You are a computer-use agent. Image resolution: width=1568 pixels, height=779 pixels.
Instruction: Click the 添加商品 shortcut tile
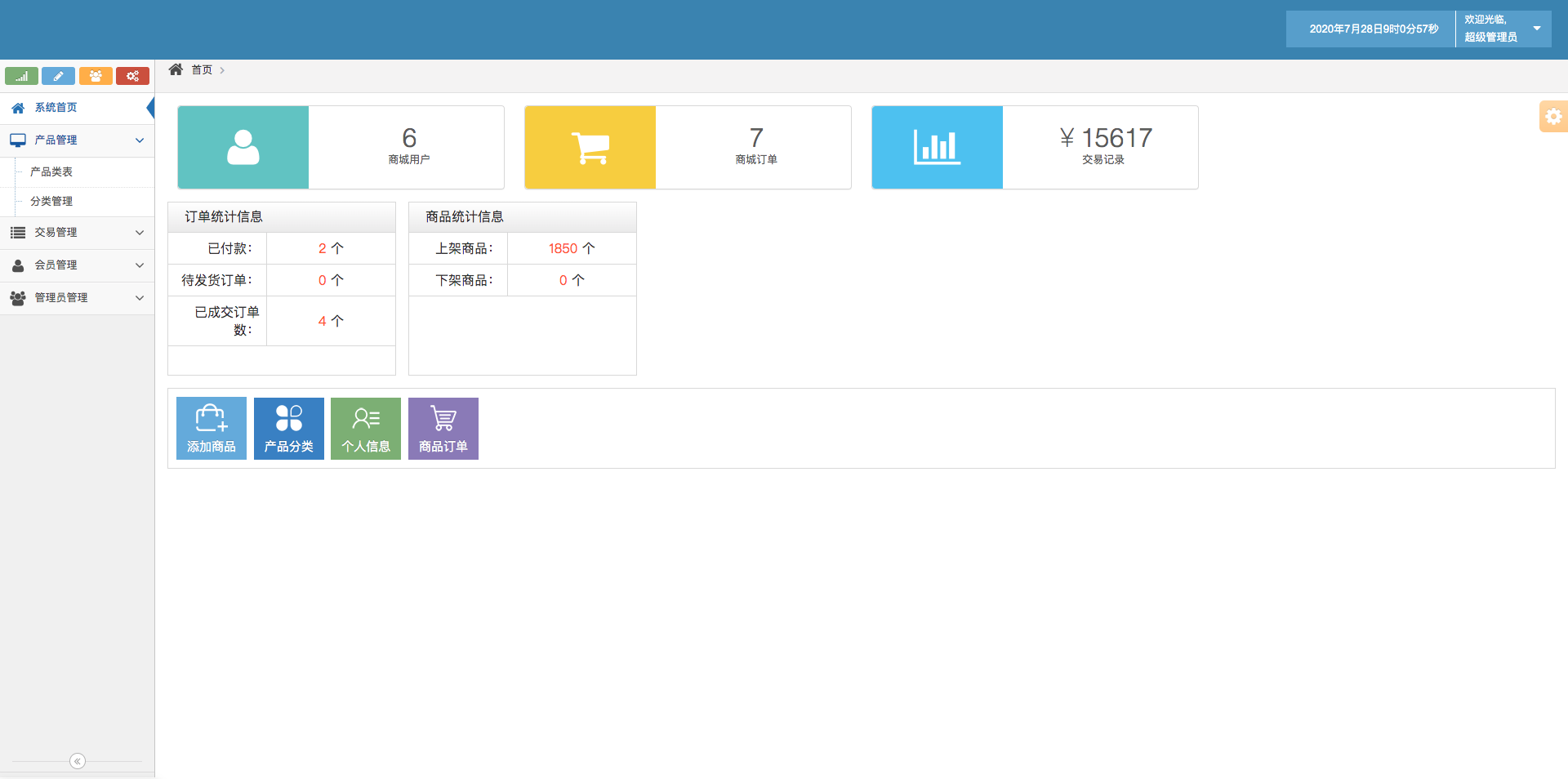click(x=212, y=429)
